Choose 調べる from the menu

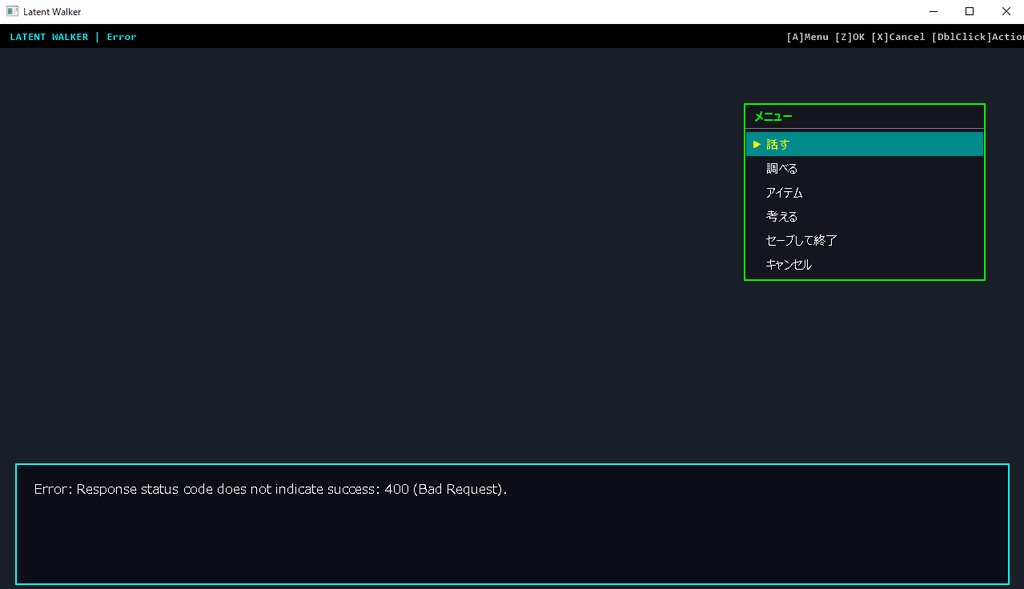[864, 168]
